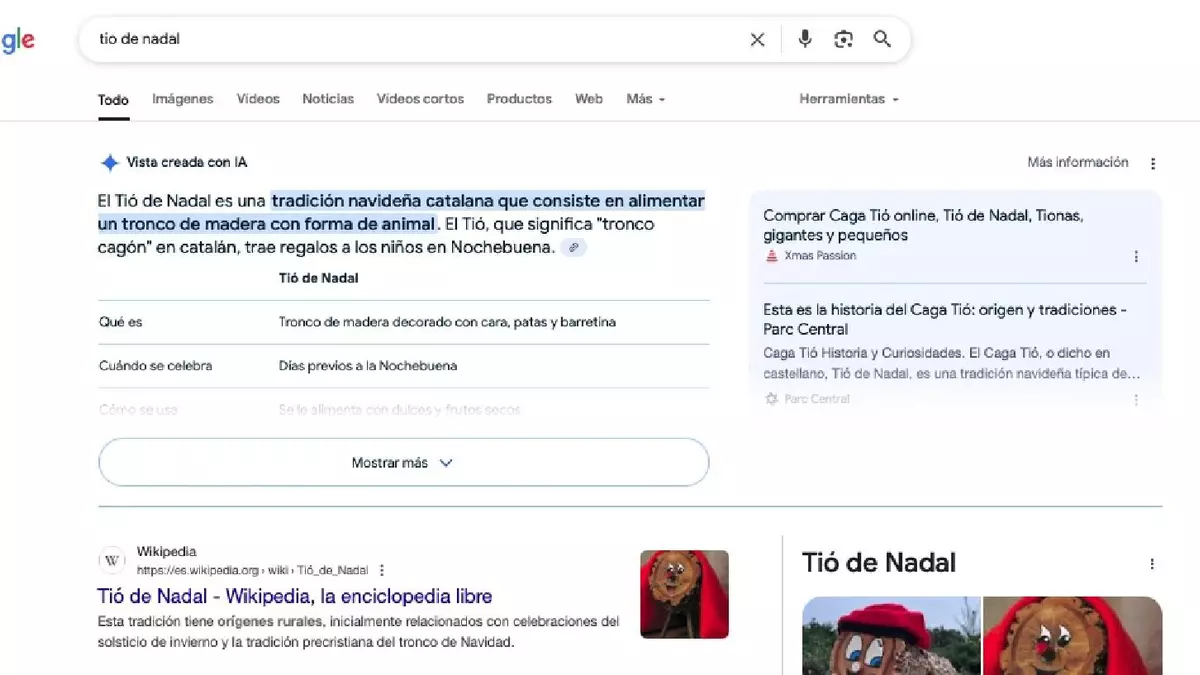
Task: Click the source link chip after Nochebuena
Action: click(x=573, y=247)
